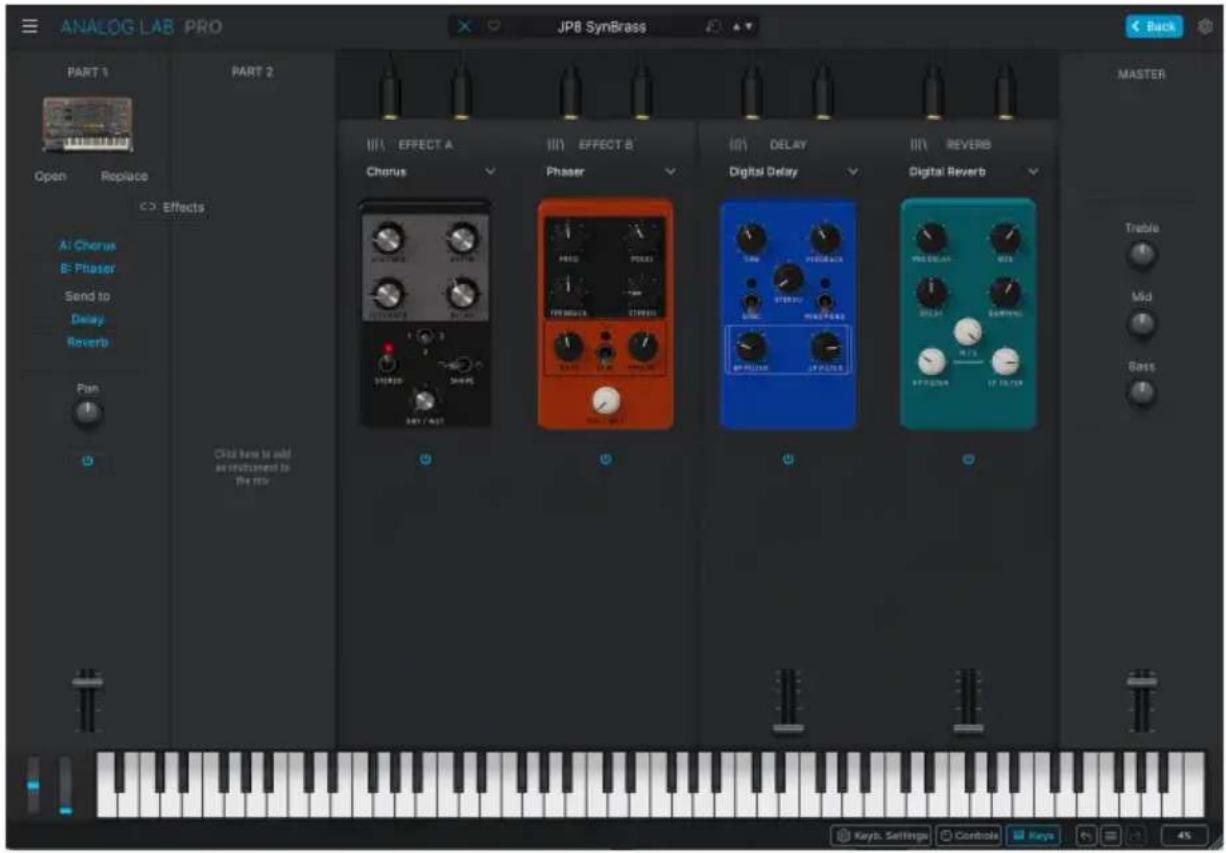
Task: Select the Delay send entry
Action: (88, 319)
